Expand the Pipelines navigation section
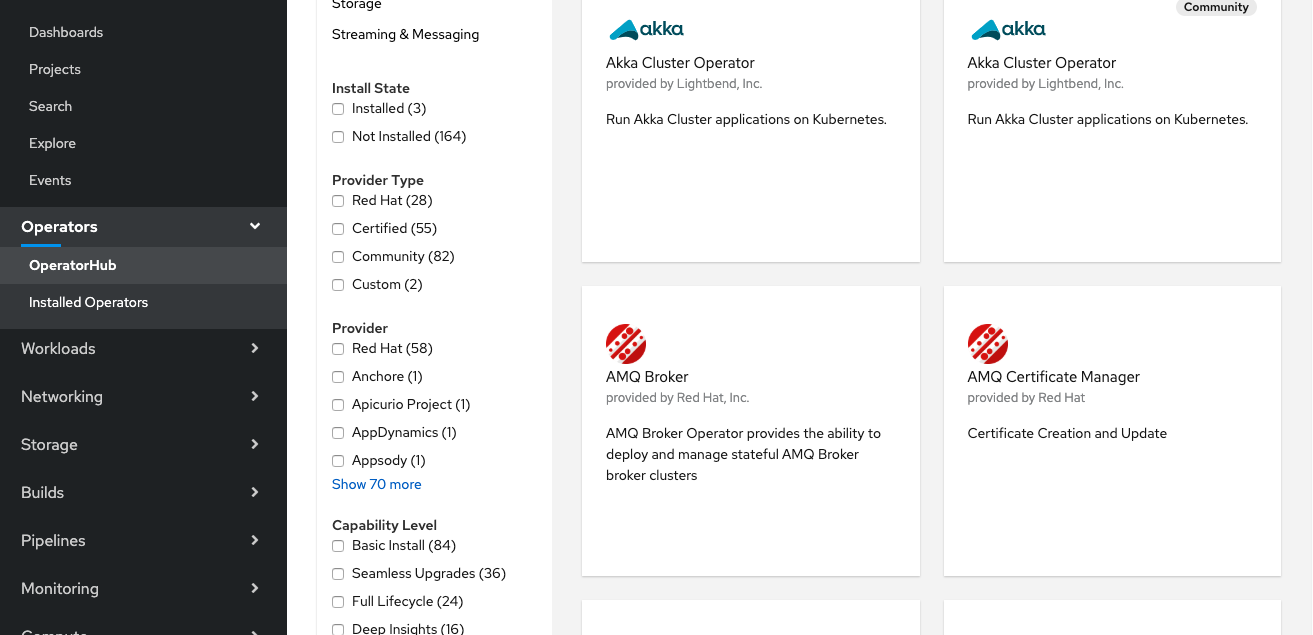The height and width of the screenshot is (635, 1313). [143, 541]
